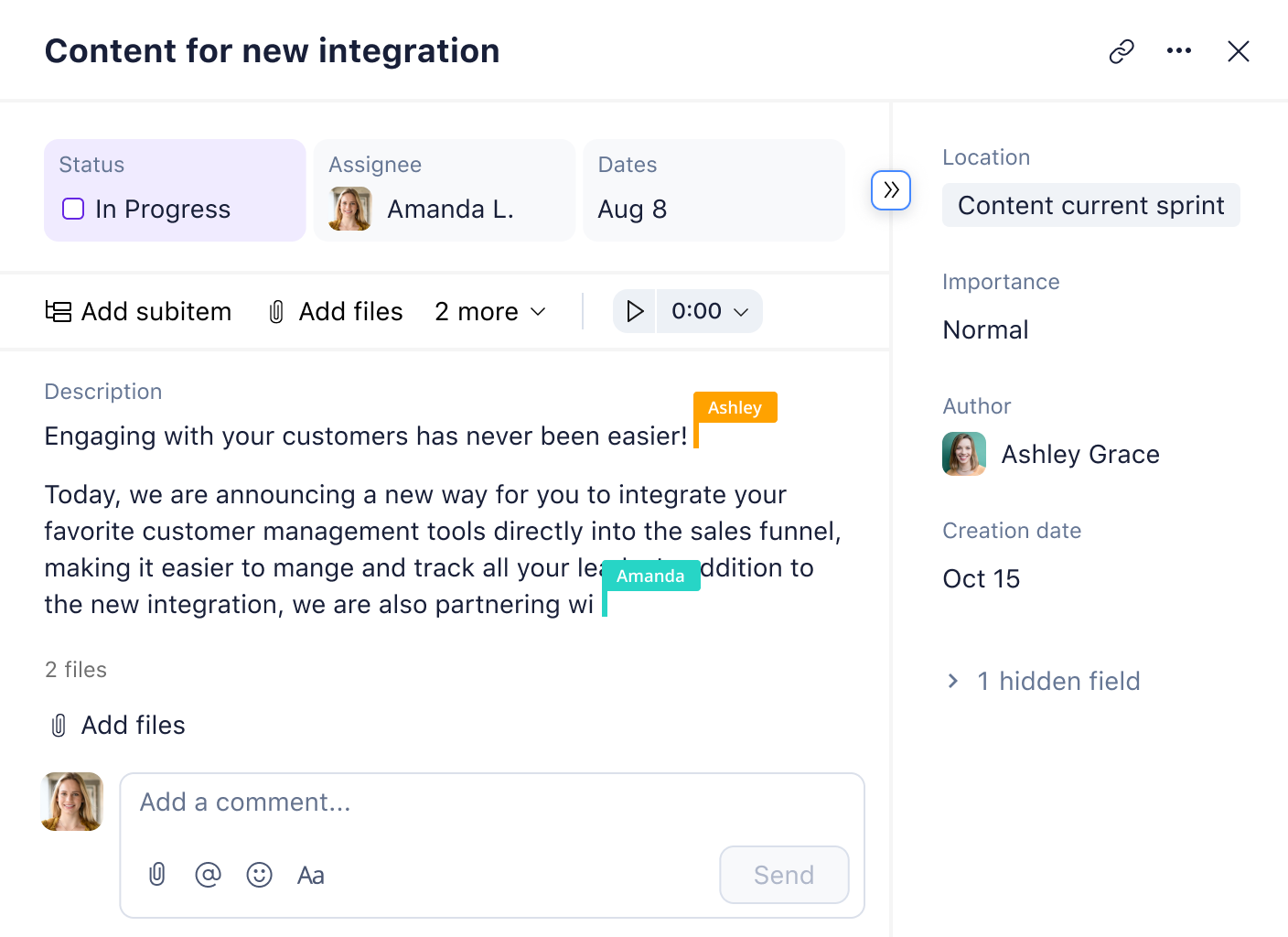Open the 2 more dropdown

[x=490, y=311]
